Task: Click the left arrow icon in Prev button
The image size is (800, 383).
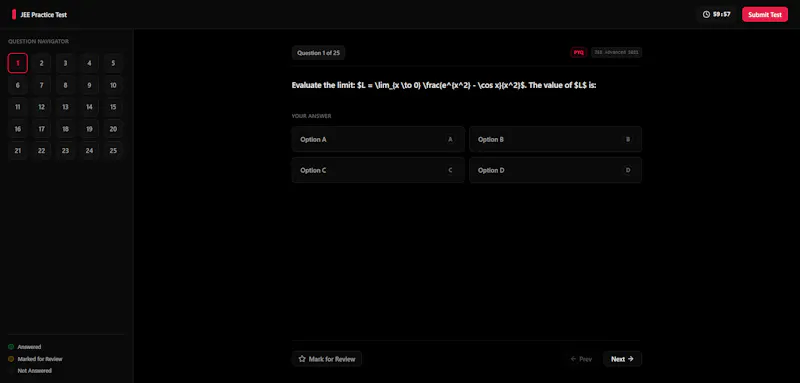Action: 573,359
